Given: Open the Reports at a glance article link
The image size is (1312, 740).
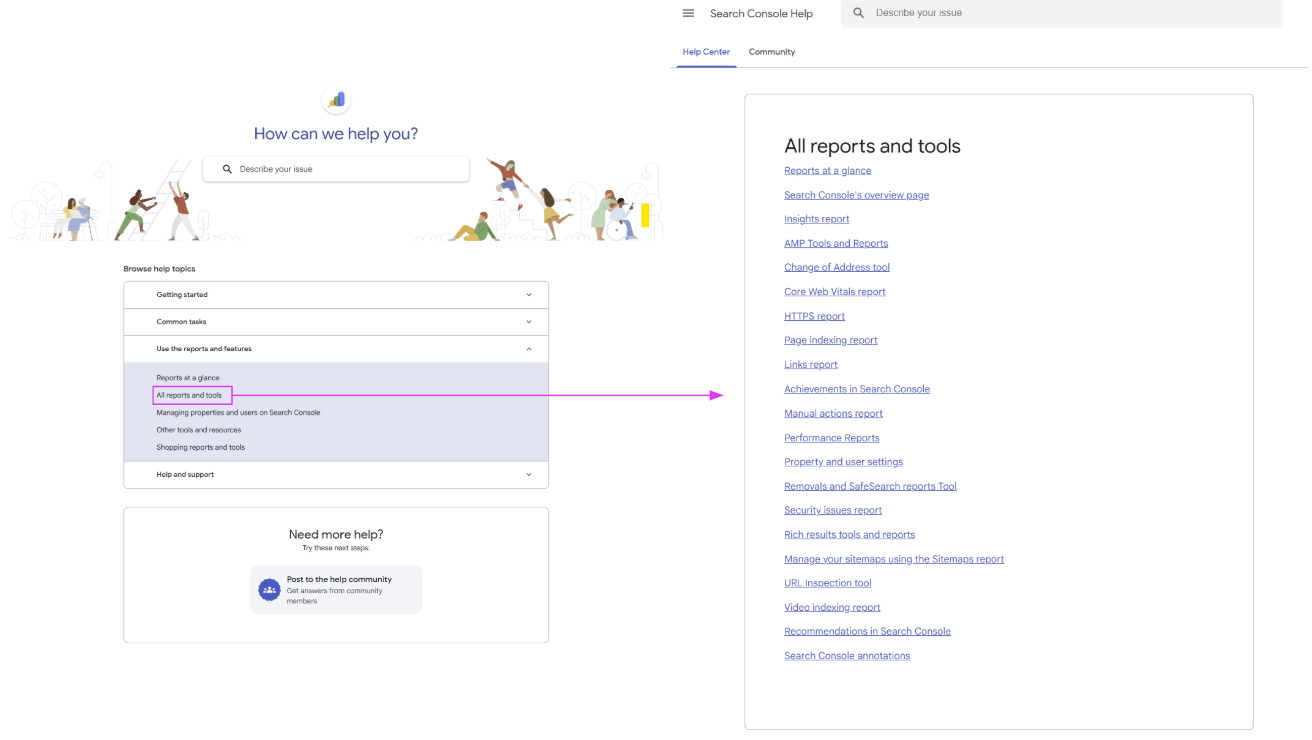Looking at the screenshot, I should pyautogui.click(x=828, y=171).
